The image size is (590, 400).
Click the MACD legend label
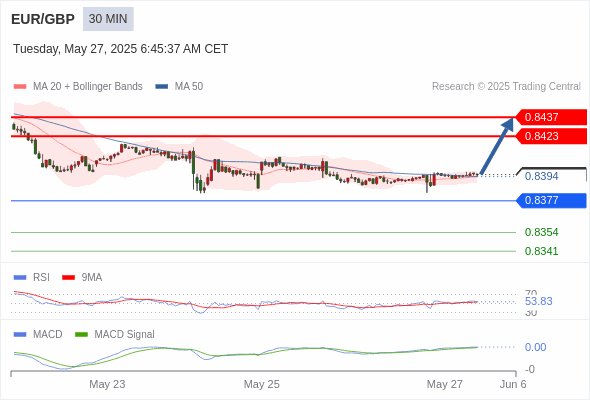pyautogui.click(x=48, y=335)
